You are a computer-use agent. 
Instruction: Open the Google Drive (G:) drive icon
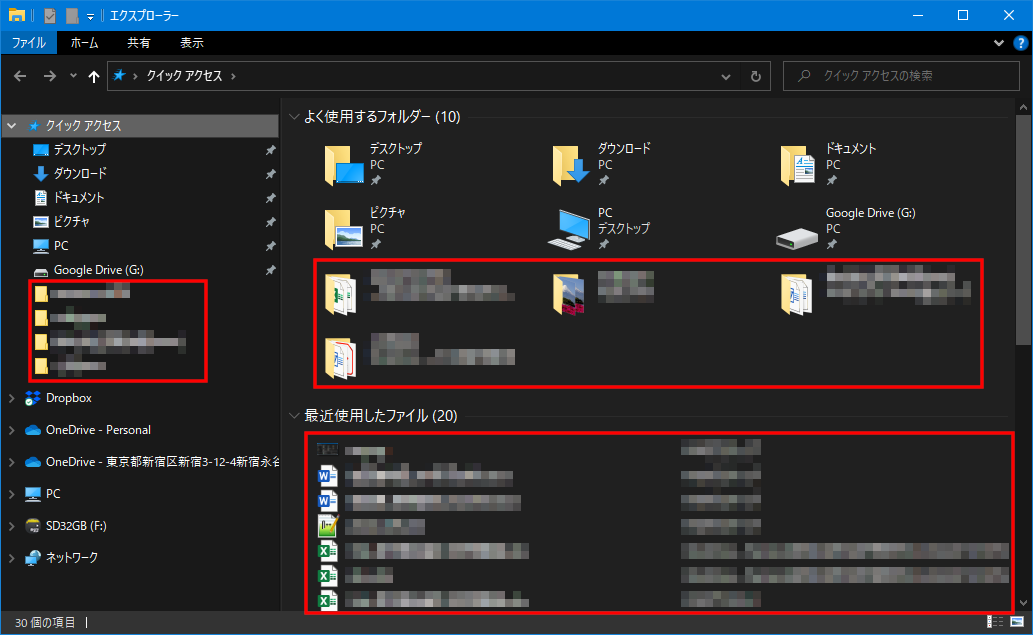(x=798, y=230)
